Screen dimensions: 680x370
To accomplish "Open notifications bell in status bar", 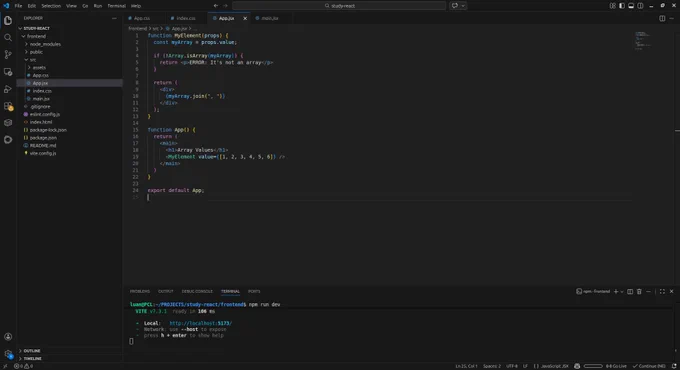I will point(674,366).
